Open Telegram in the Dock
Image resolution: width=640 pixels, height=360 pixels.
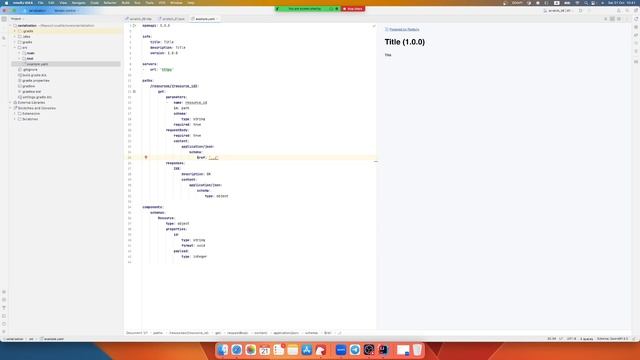[355, 350]
